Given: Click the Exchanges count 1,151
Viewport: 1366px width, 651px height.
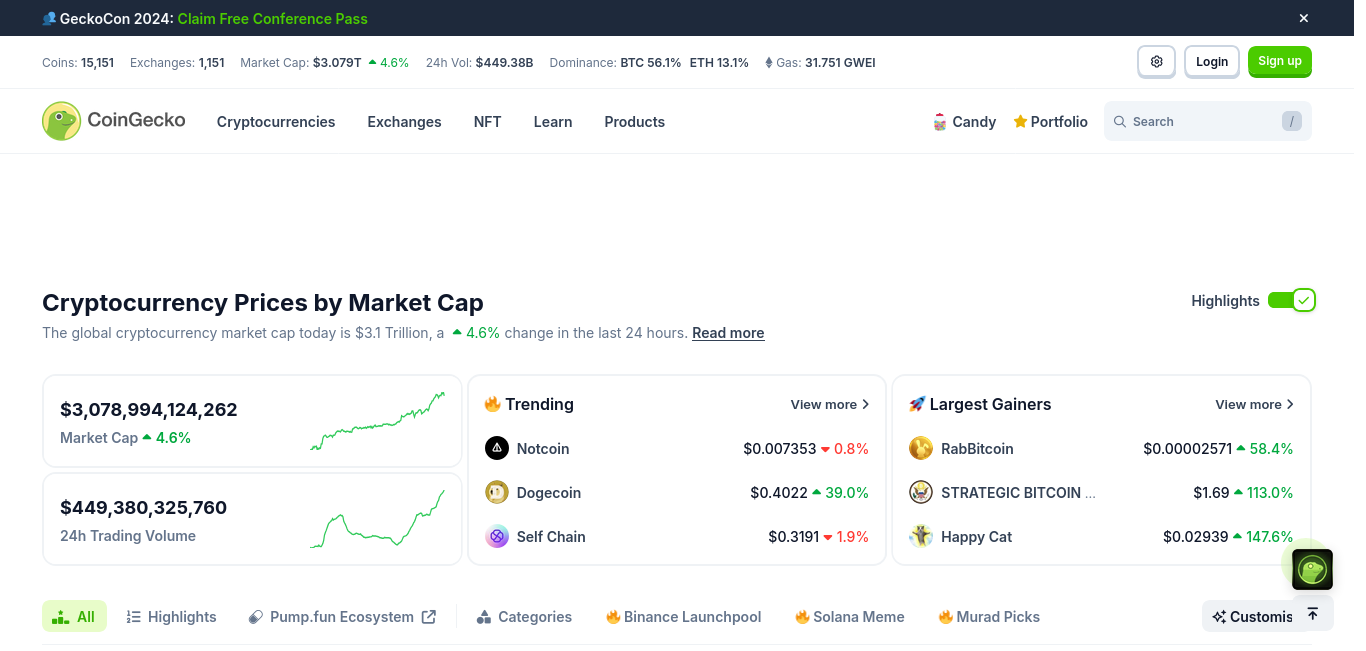Looking at the screenshot, I should [211, 62].
